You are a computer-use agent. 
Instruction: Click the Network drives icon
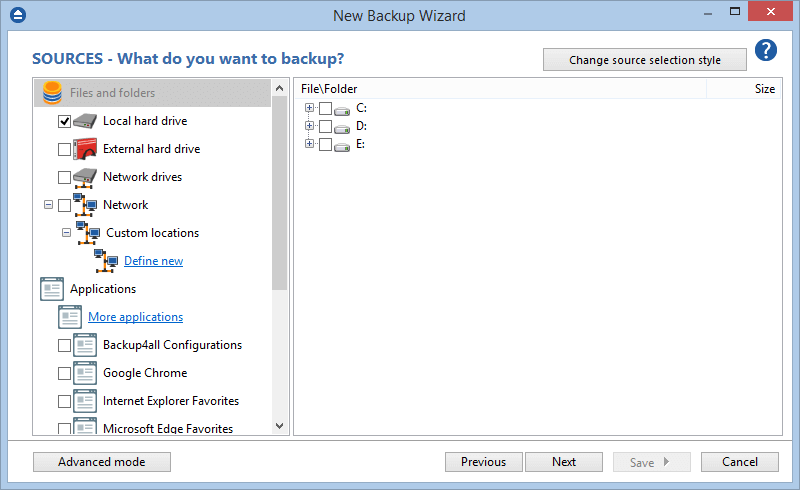coord(85,178)
